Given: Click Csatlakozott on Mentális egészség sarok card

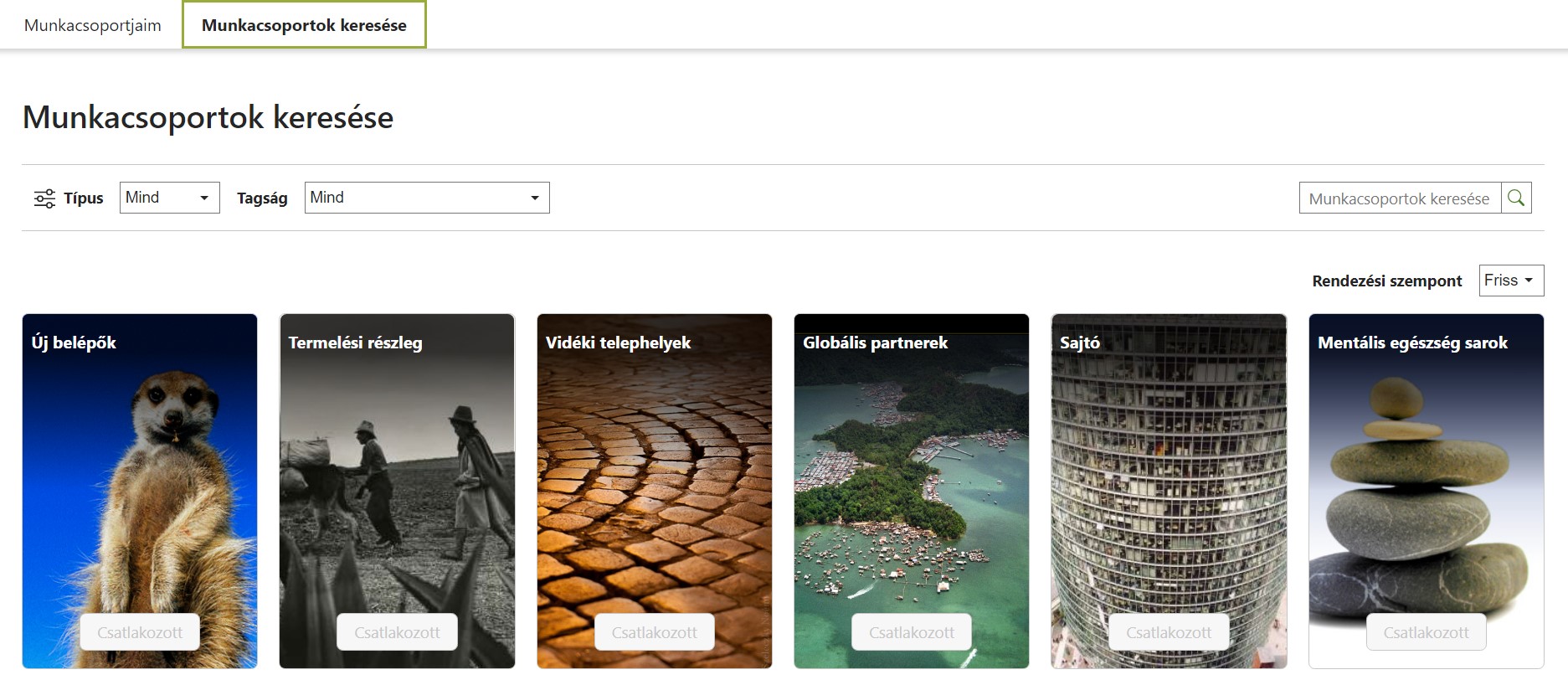Looking at the screenshot, I should click(1427, 632).
